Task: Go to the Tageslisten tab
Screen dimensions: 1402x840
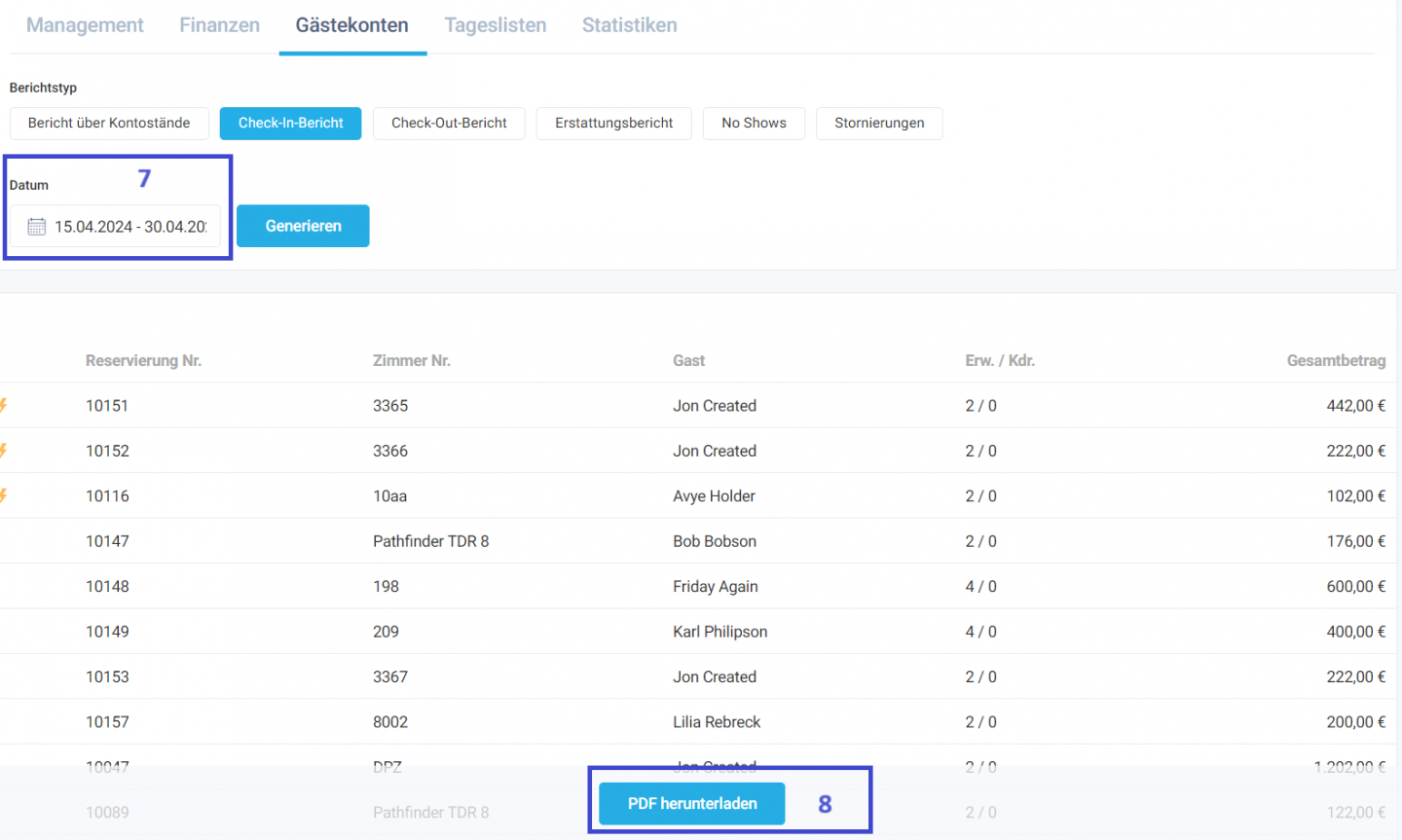Action: click(495, 25)
